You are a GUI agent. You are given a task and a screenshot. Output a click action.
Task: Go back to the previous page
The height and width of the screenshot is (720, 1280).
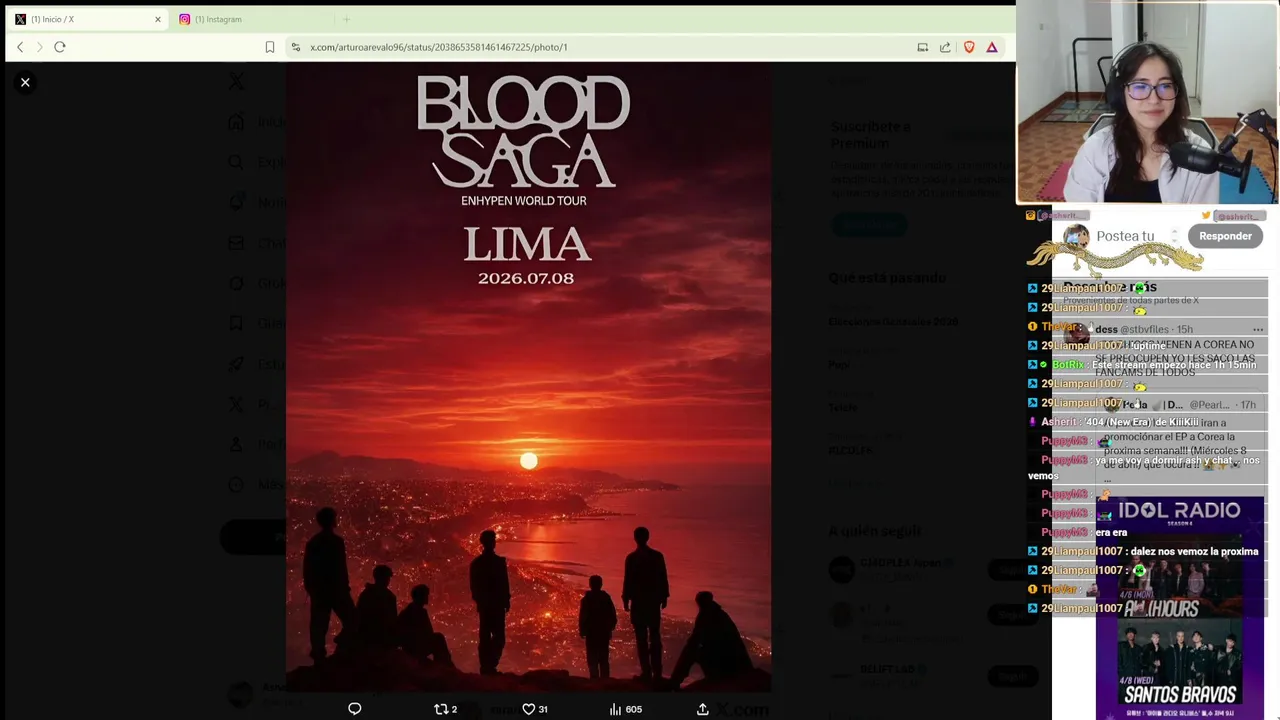pyautogui.click(x=20, y=47)
